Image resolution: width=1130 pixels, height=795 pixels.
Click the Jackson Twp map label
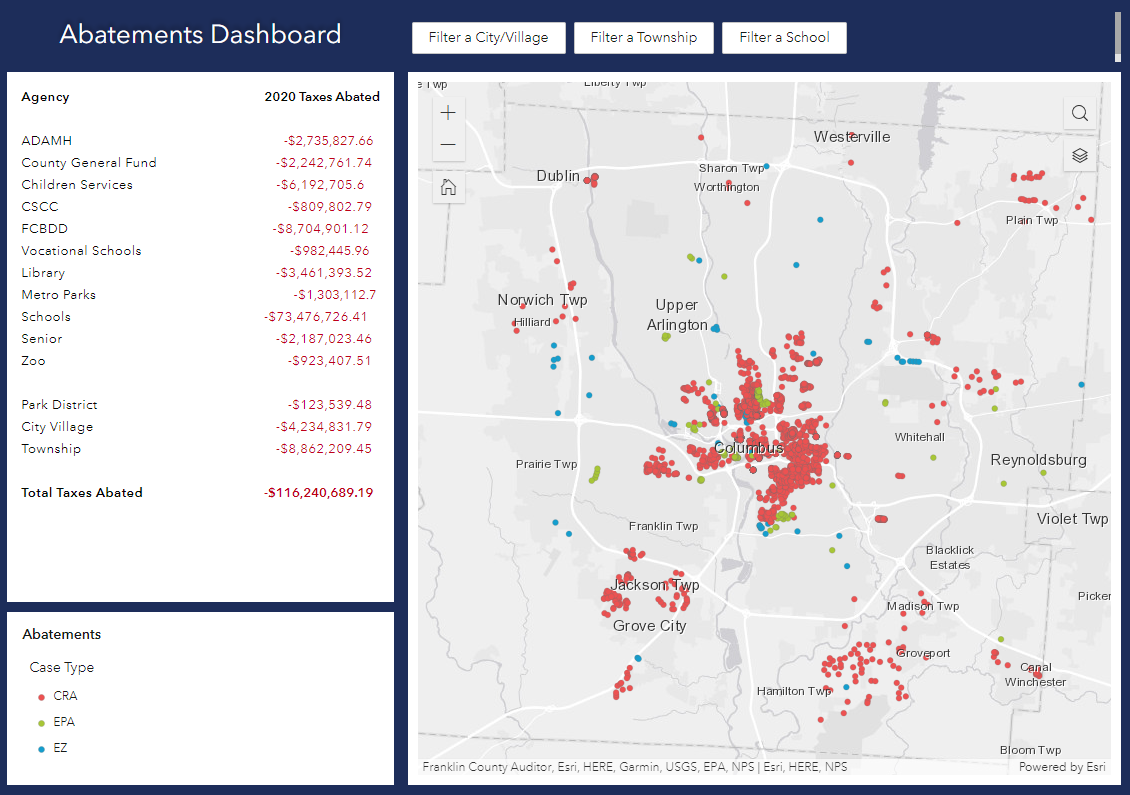pos(655,585)
